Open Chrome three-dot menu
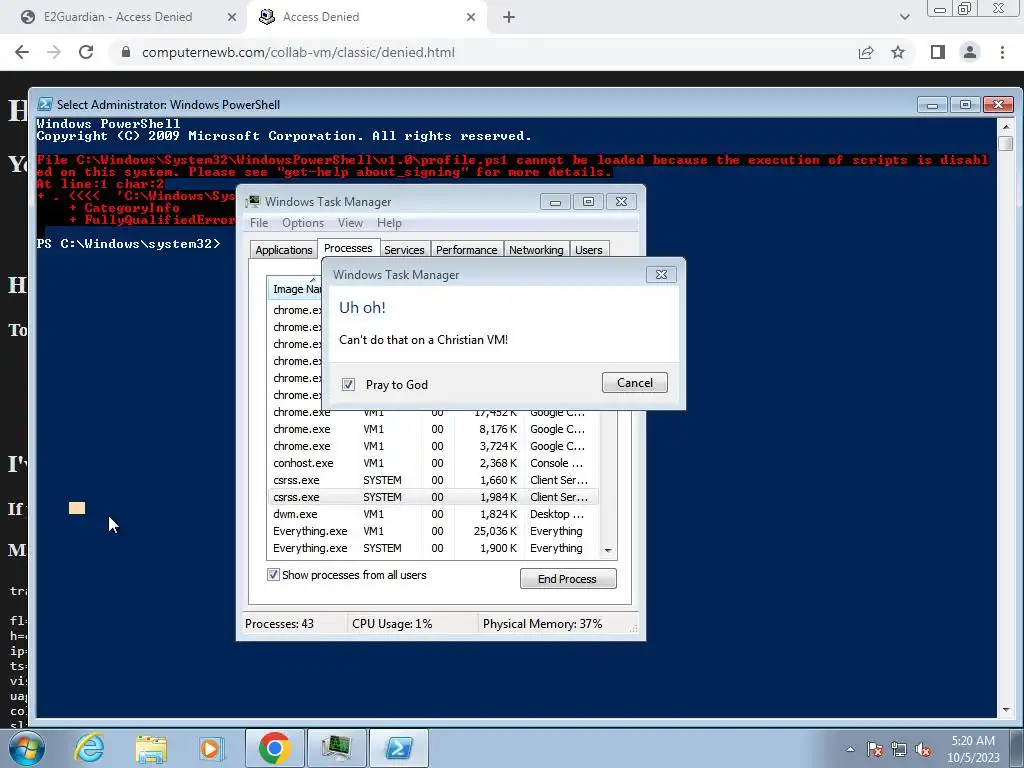Image resolution: width=1024 pixels, height=768 pixels. pos(1002,52)
